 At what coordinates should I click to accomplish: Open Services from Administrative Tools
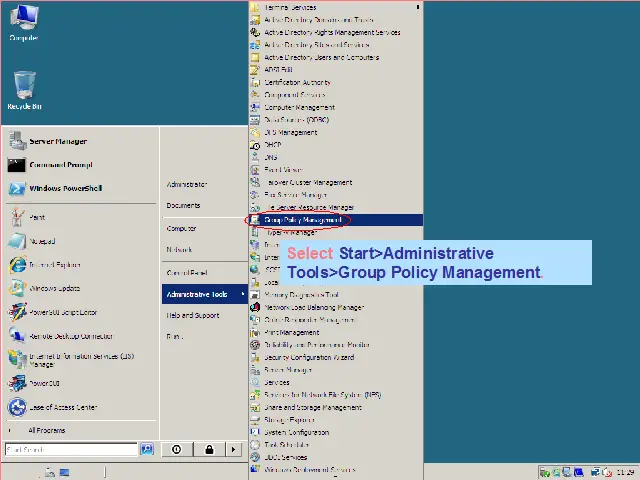(x=336, y=382)
